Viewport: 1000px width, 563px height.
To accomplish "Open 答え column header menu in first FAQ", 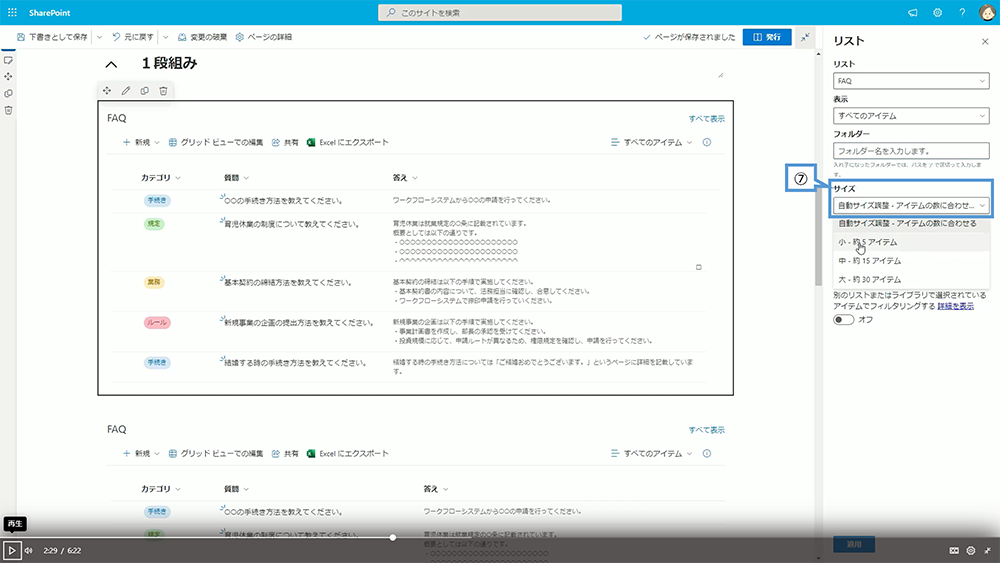I will click(405, 178).
